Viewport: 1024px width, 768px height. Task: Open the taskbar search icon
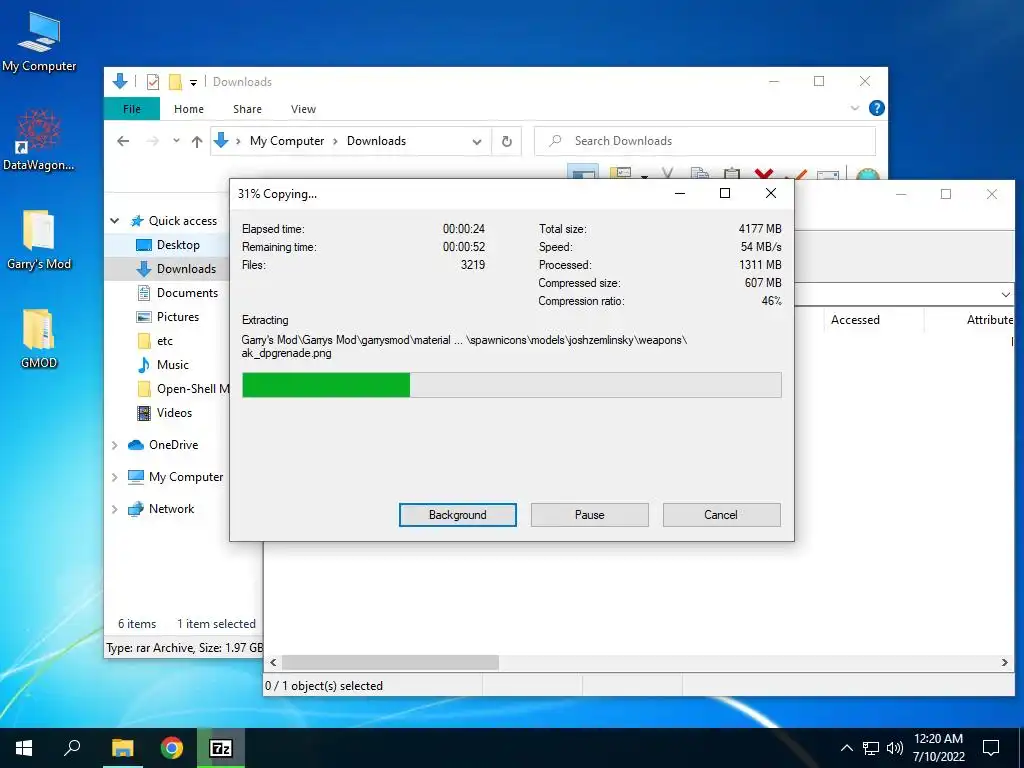72,748
